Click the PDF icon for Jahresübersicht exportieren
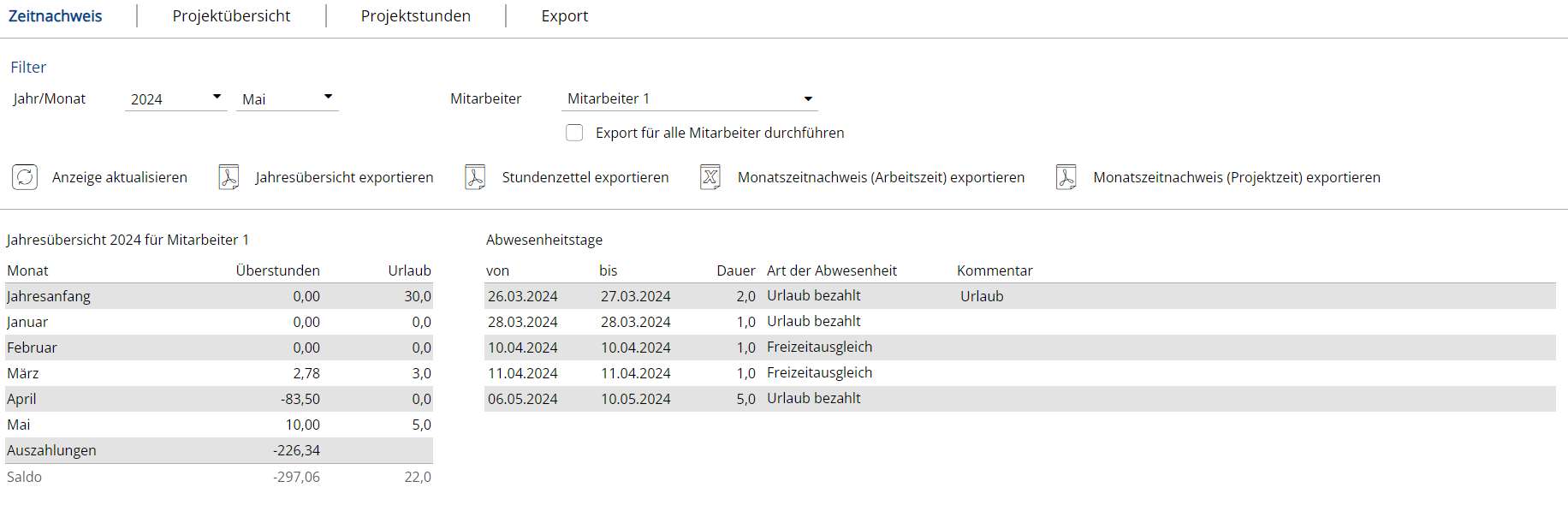The height and width of the screenshot is (511, 1568). coord(229,177)
